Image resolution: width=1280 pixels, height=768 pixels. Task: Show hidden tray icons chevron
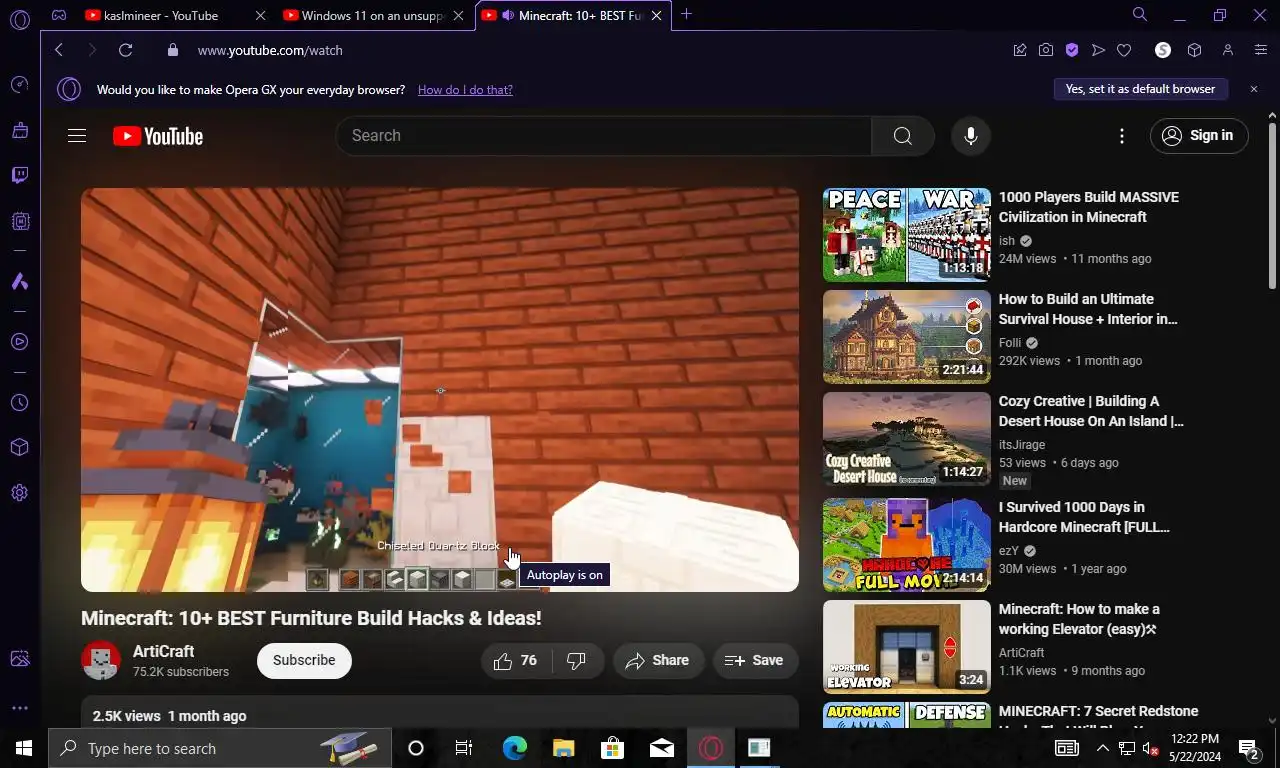click(x=1103, y=748)
